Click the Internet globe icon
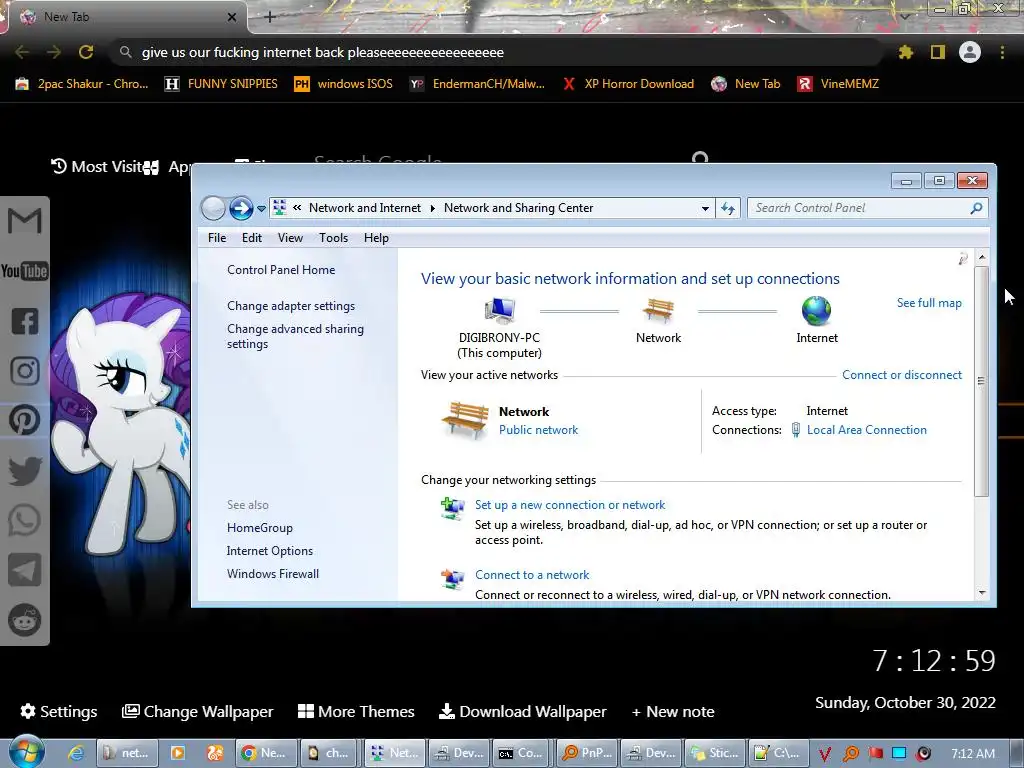Viewport: 1024px width, 768px height. [x=816, y=311]
